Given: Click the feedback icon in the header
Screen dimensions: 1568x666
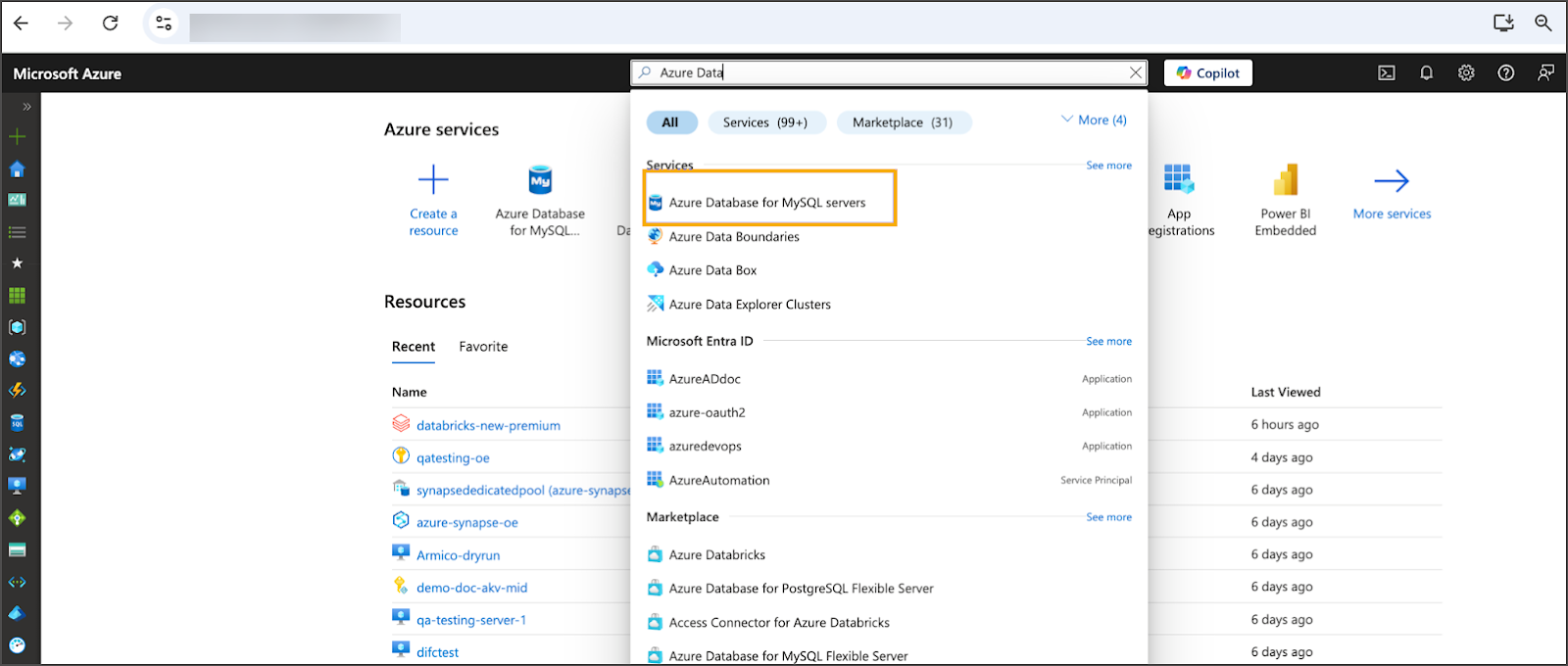Looking at the screenshot, I should click(x=1545, y=73).
